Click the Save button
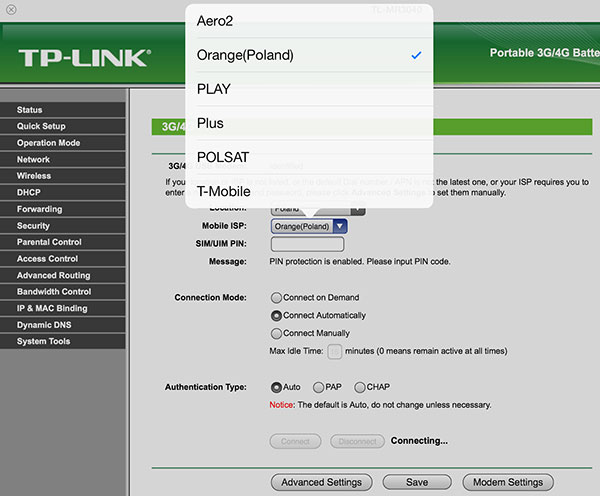 (x=417, y=482)
